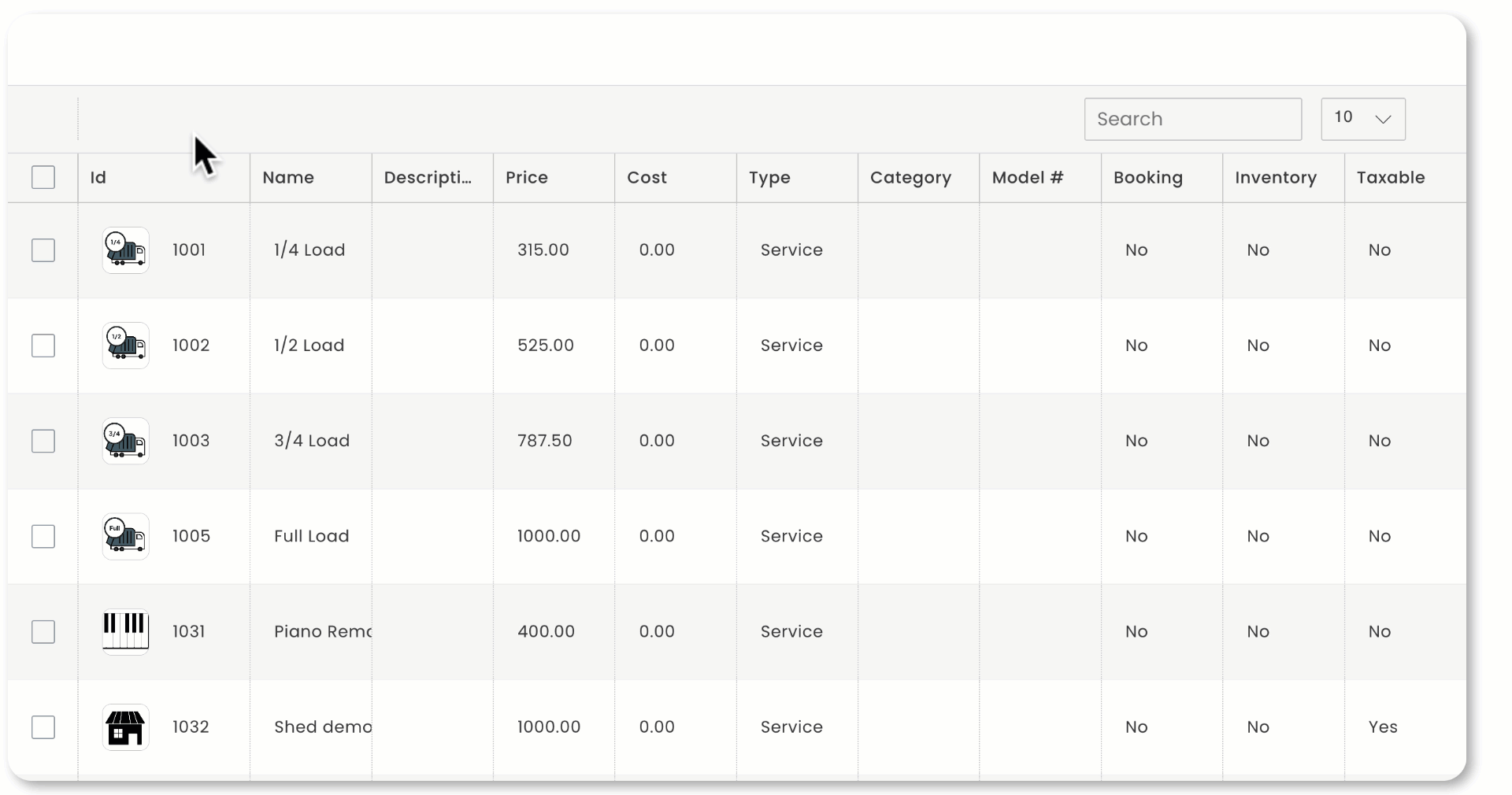Click the 1/2 Load truck icon
This screenshot has width=1512, height=795.
pyautogui.click(x=125, y=345)
